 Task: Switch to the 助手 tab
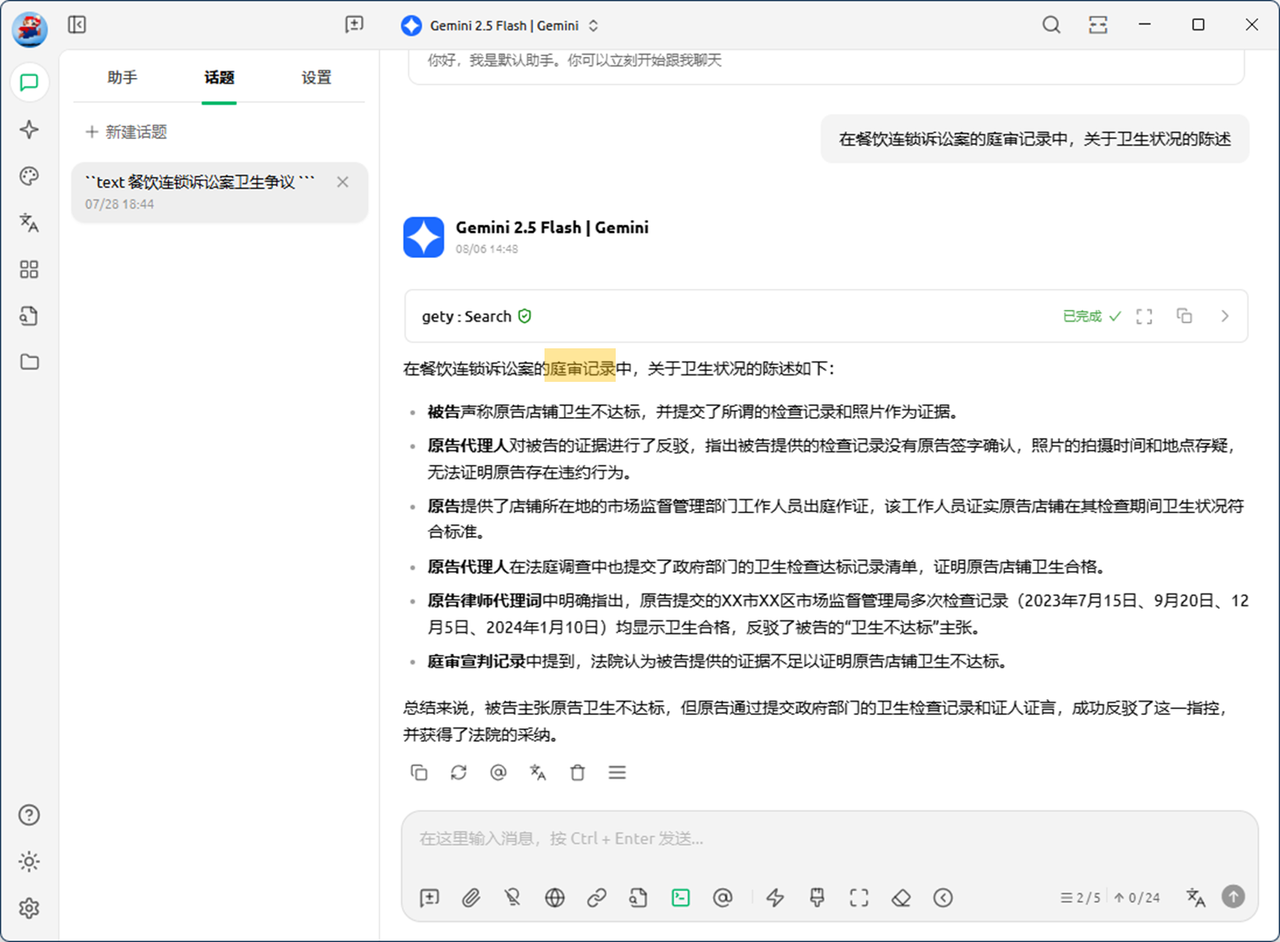coord(122,78)
